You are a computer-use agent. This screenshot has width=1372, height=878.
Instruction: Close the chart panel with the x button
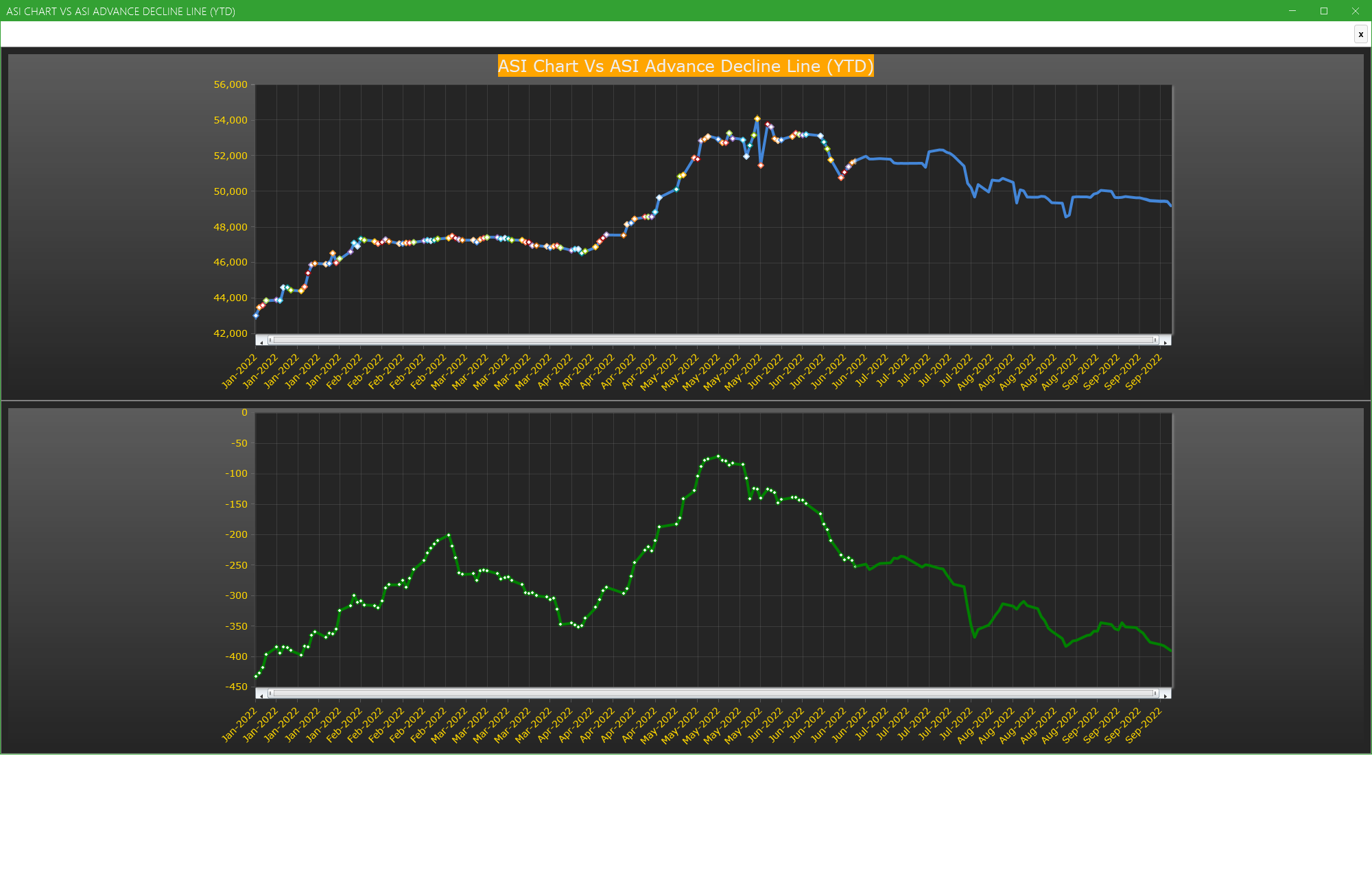click(x=1360, y=34)
